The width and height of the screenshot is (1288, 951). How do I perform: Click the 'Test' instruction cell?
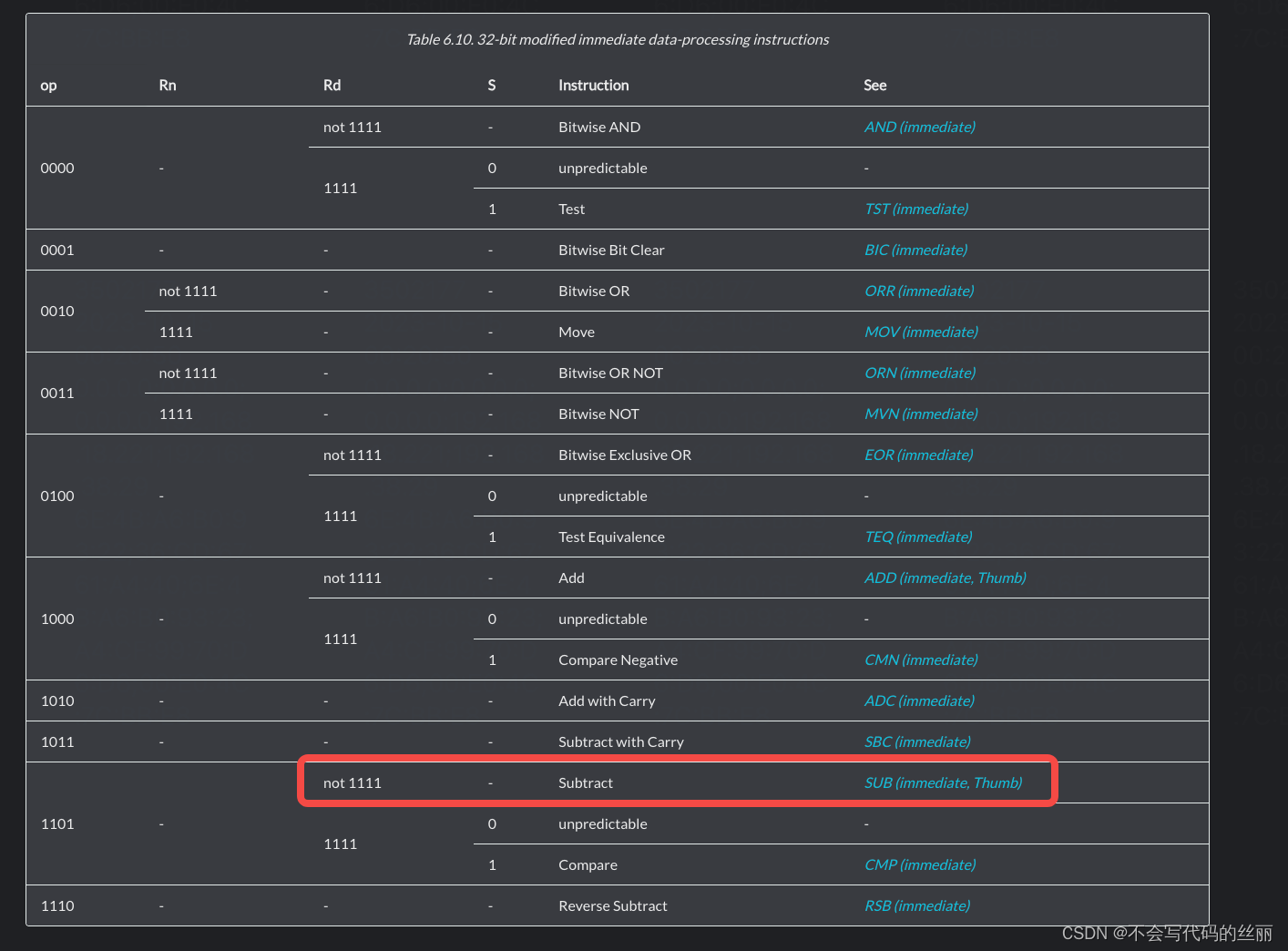pyautogui.click(x=572, y=210)
